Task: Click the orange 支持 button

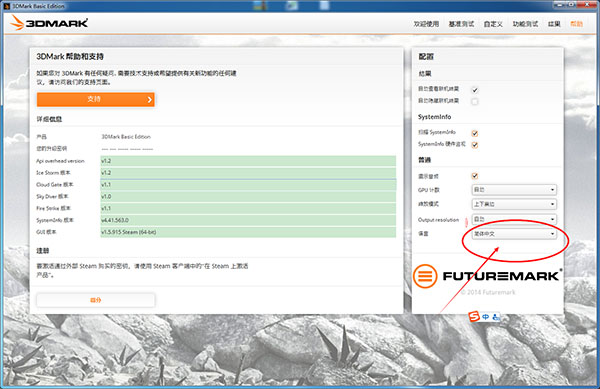Action: point(96,99)
